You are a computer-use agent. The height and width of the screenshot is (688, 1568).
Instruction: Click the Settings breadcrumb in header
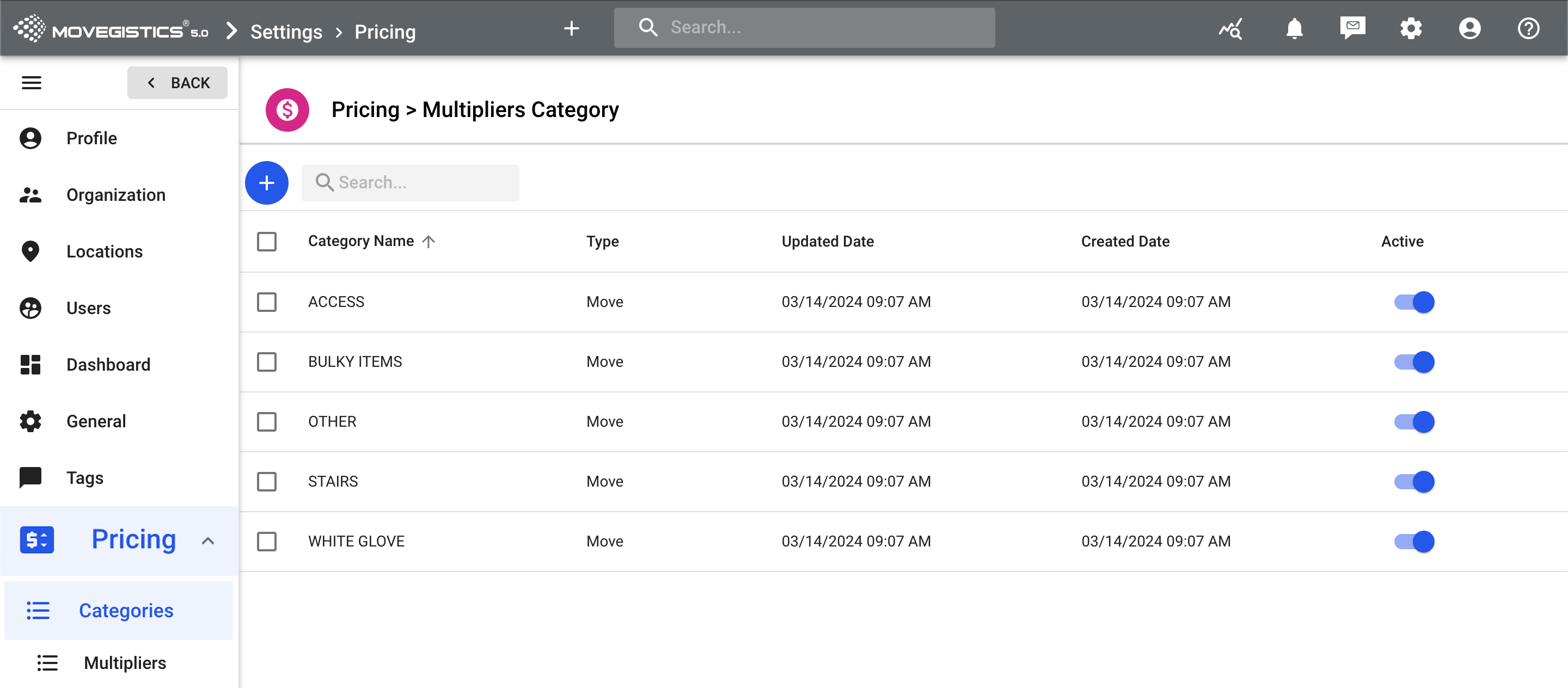pos(286,32)
